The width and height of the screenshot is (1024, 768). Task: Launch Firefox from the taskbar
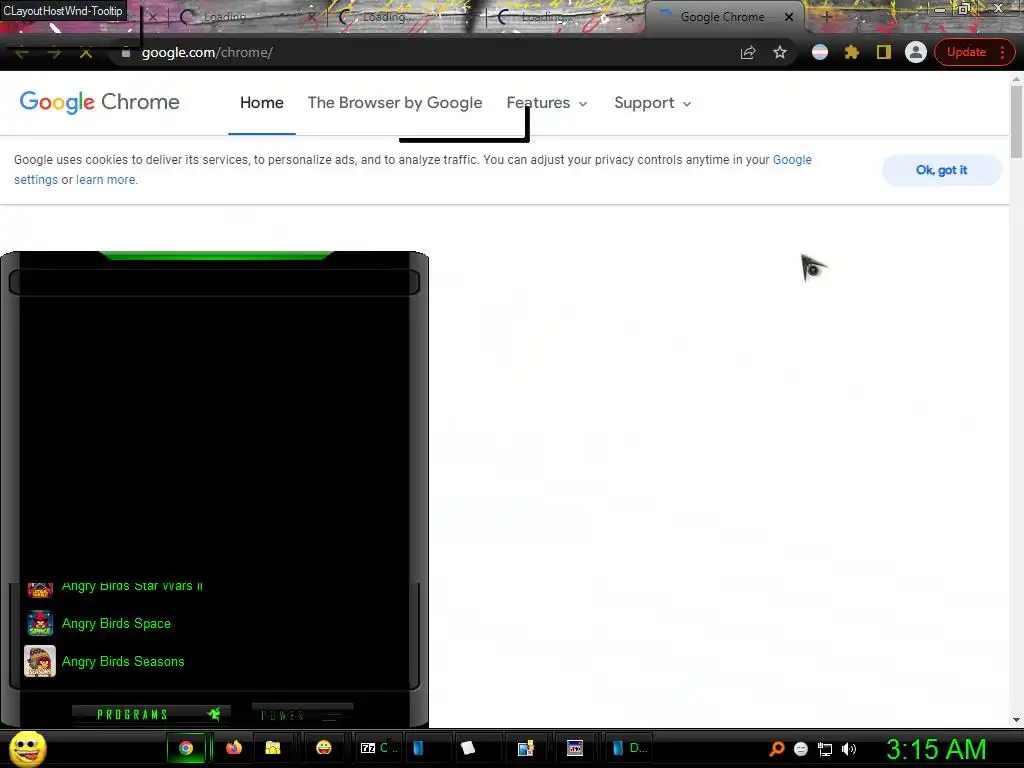233,748
